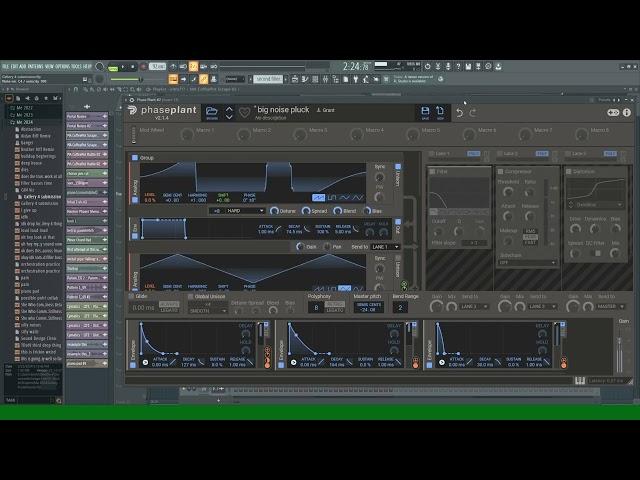Toggle the Env module enable box
The height and width of the screenshot is (480, 640).
(135, 236)
